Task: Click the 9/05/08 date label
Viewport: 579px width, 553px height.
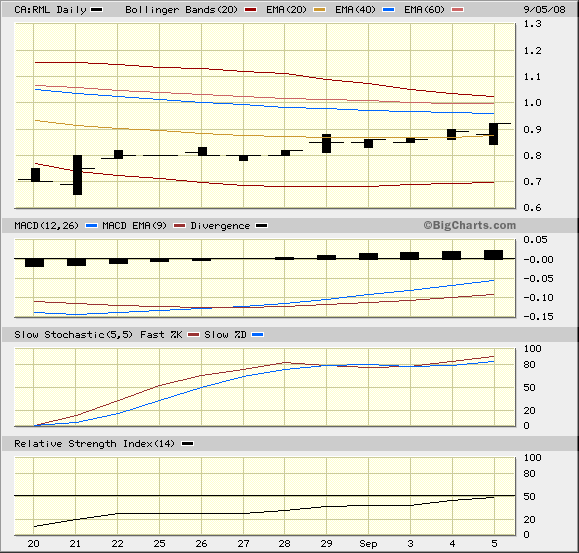Action: click(544, 10)
